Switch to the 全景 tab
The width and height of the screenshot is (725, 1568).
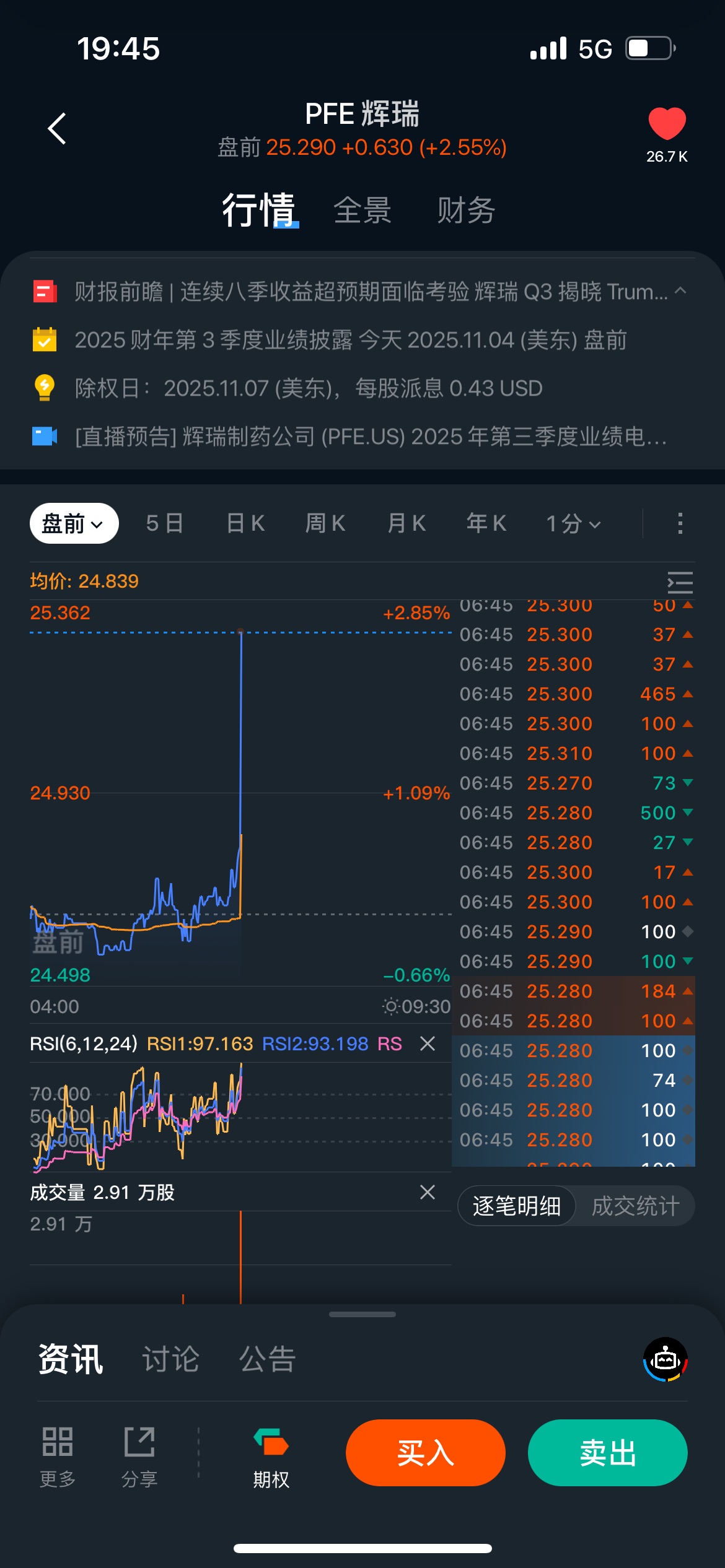pos(362,211)
